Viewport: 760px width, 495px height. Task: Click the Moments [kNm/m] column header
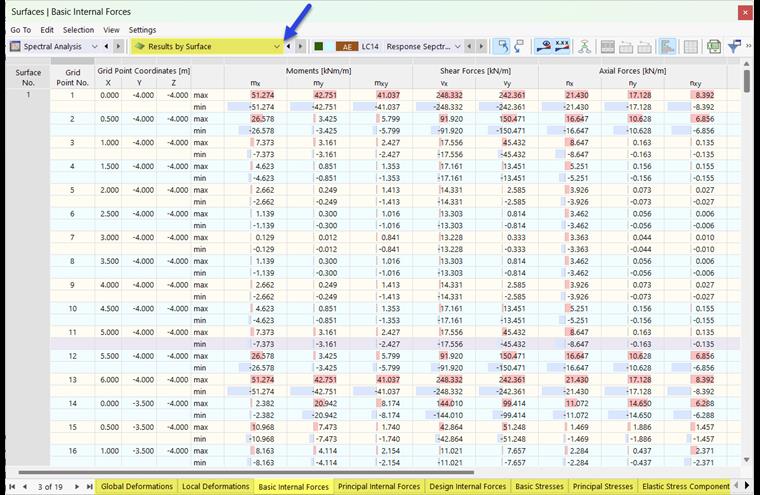point(318,71)
